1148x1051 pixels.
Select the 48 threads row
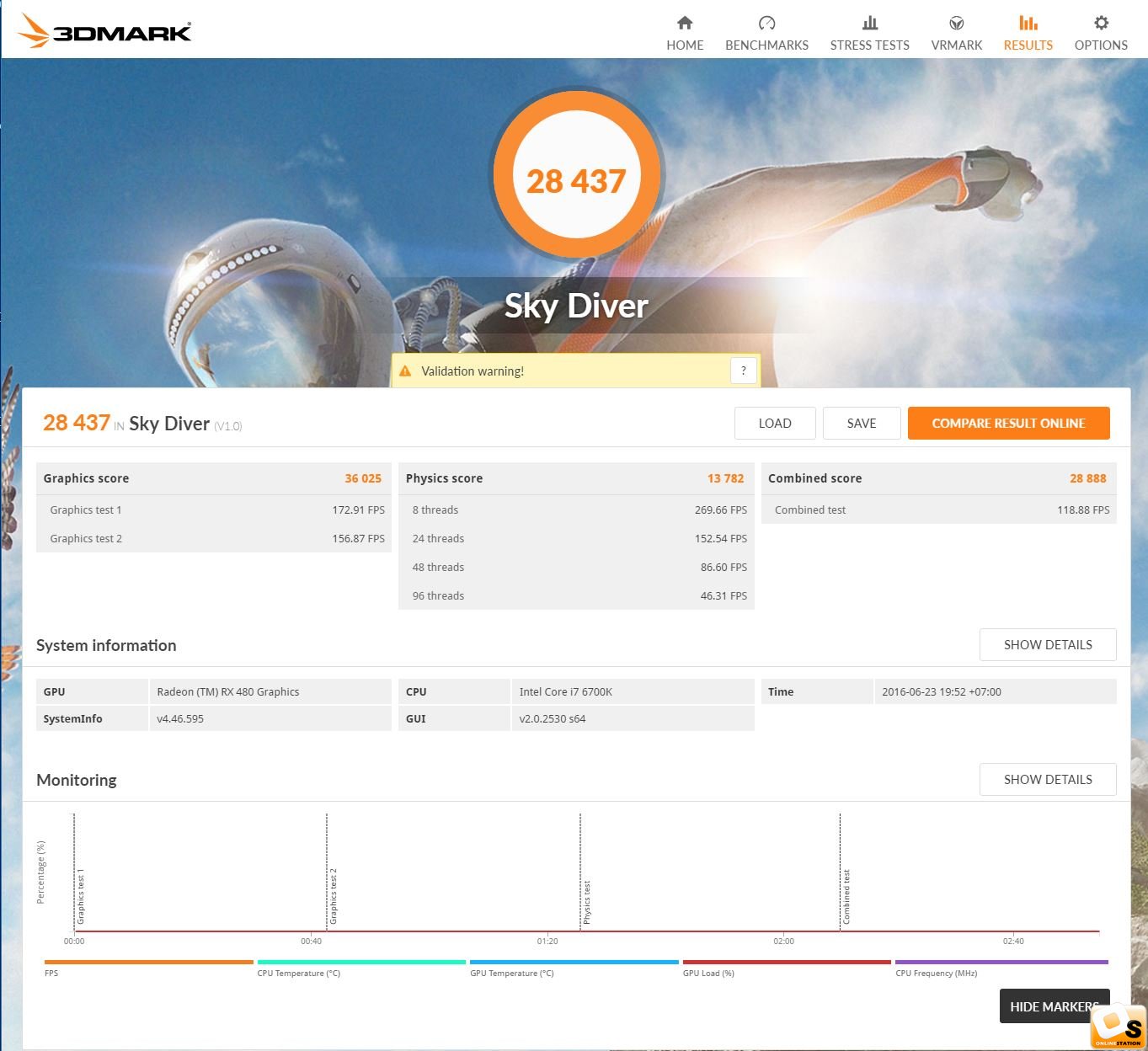(x=576, y=567)
